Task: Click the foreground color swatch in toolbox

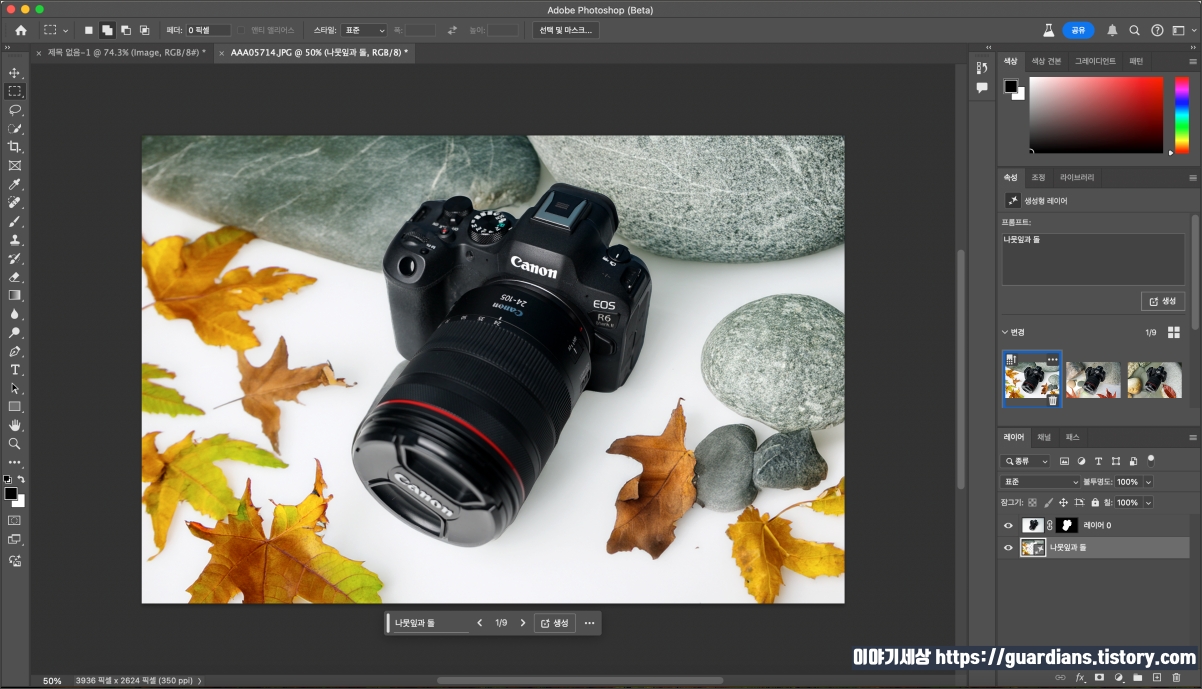Action: point(11,494)
